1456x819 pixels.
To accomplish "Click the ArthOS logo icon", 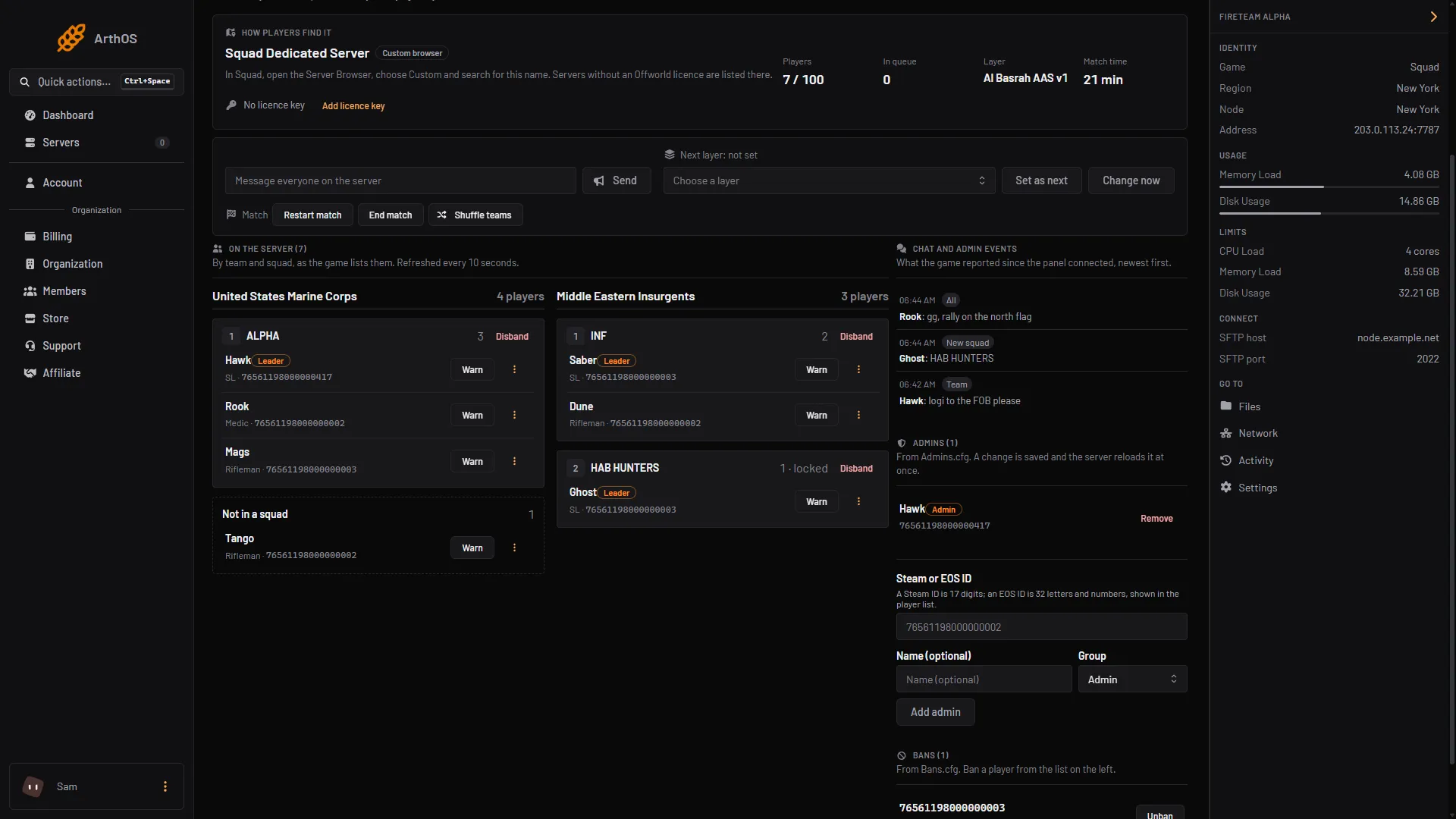I will [x=71, y=38].
